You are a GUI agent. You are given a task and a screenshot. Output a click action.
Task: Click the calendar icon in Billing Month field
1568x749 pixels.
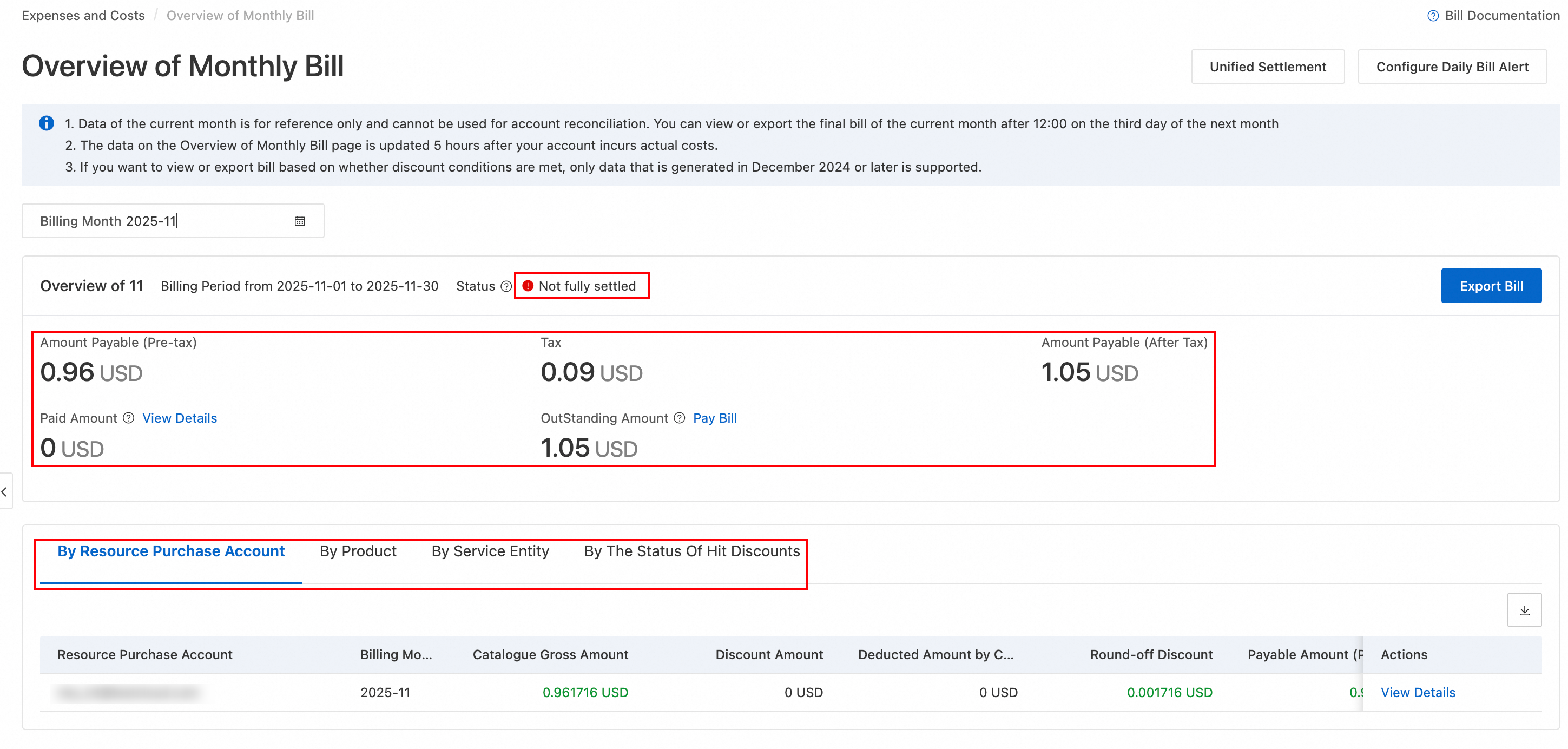coord(300,221)
